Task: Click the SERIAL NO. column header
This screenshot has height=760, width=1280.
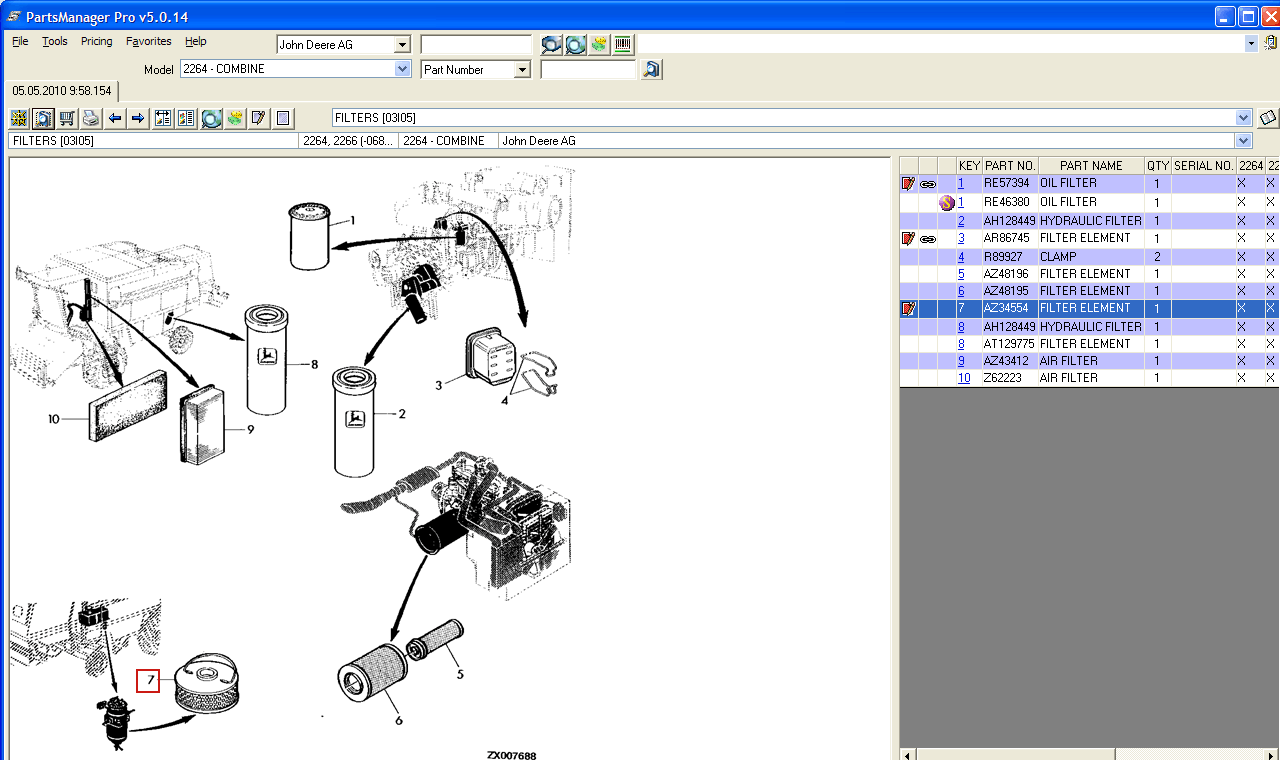Action: (1203, 166)
